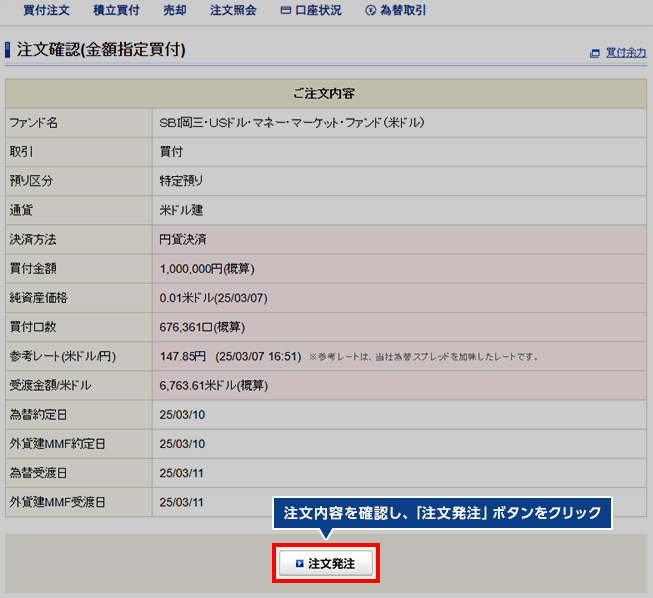The width and height of the screenshot is (653, 598).
Task: Click 参考レート(米ドル/円) label
Action: 63,356
